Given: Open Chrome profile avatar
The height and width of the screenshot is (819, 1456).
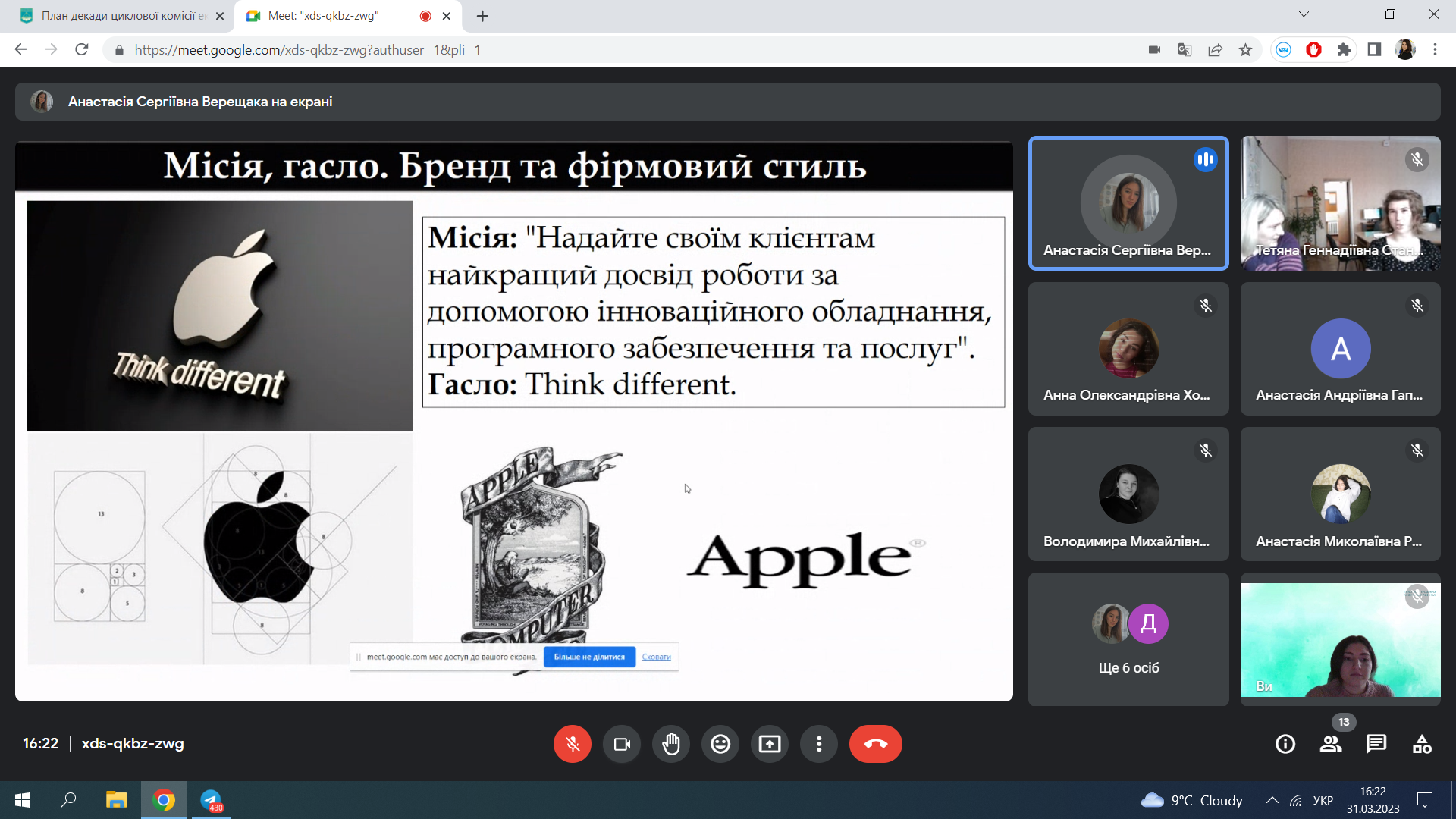Looking at the screenshot, I should [x=1405, y=50].
